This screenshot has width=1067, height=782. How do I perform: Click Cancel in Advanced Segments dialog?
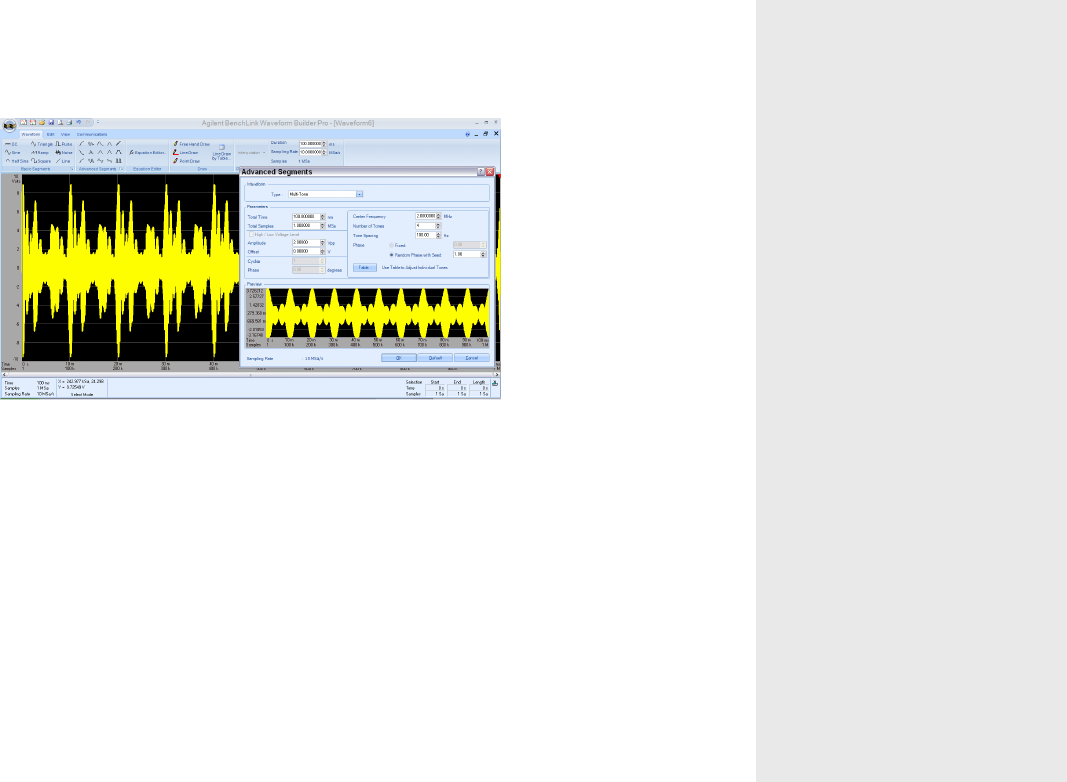click(x=472, y=358)
